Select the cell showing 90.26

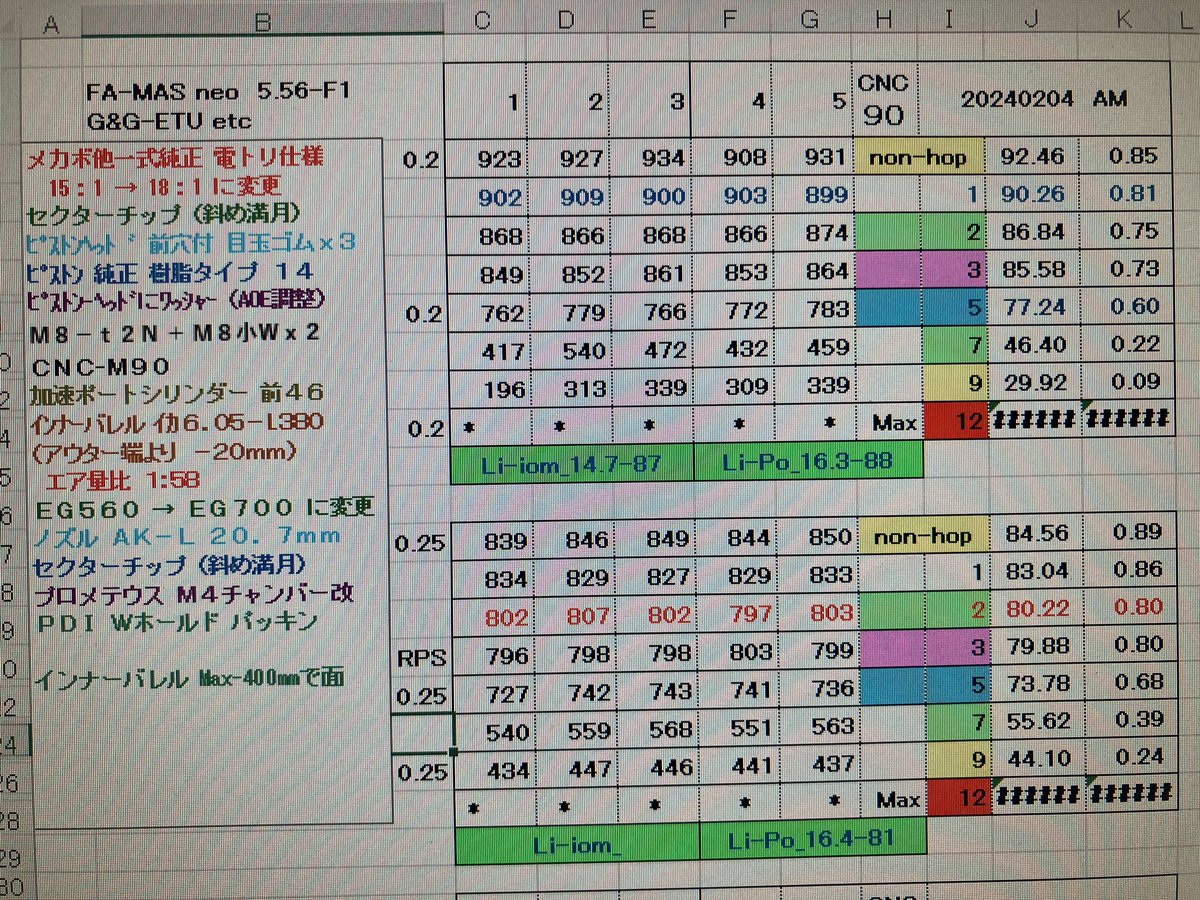tap(1034, 194)
